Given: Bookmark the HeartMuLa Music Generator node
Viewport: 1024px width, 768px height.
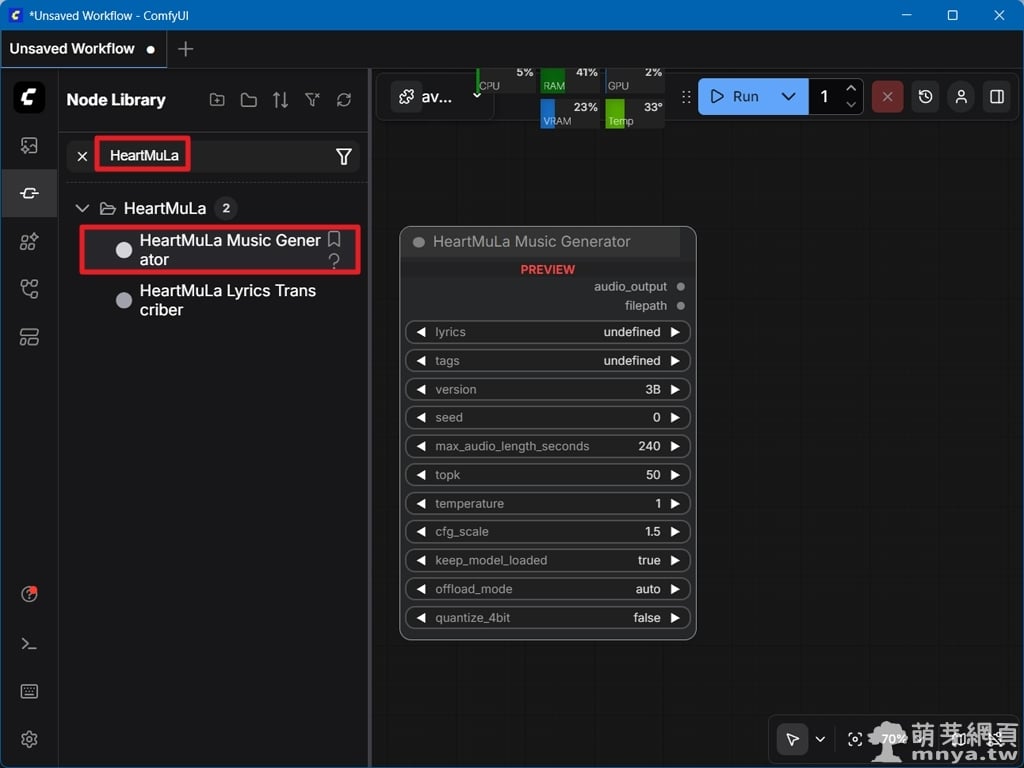Looking at the screenshot, I should pos(334,240).
